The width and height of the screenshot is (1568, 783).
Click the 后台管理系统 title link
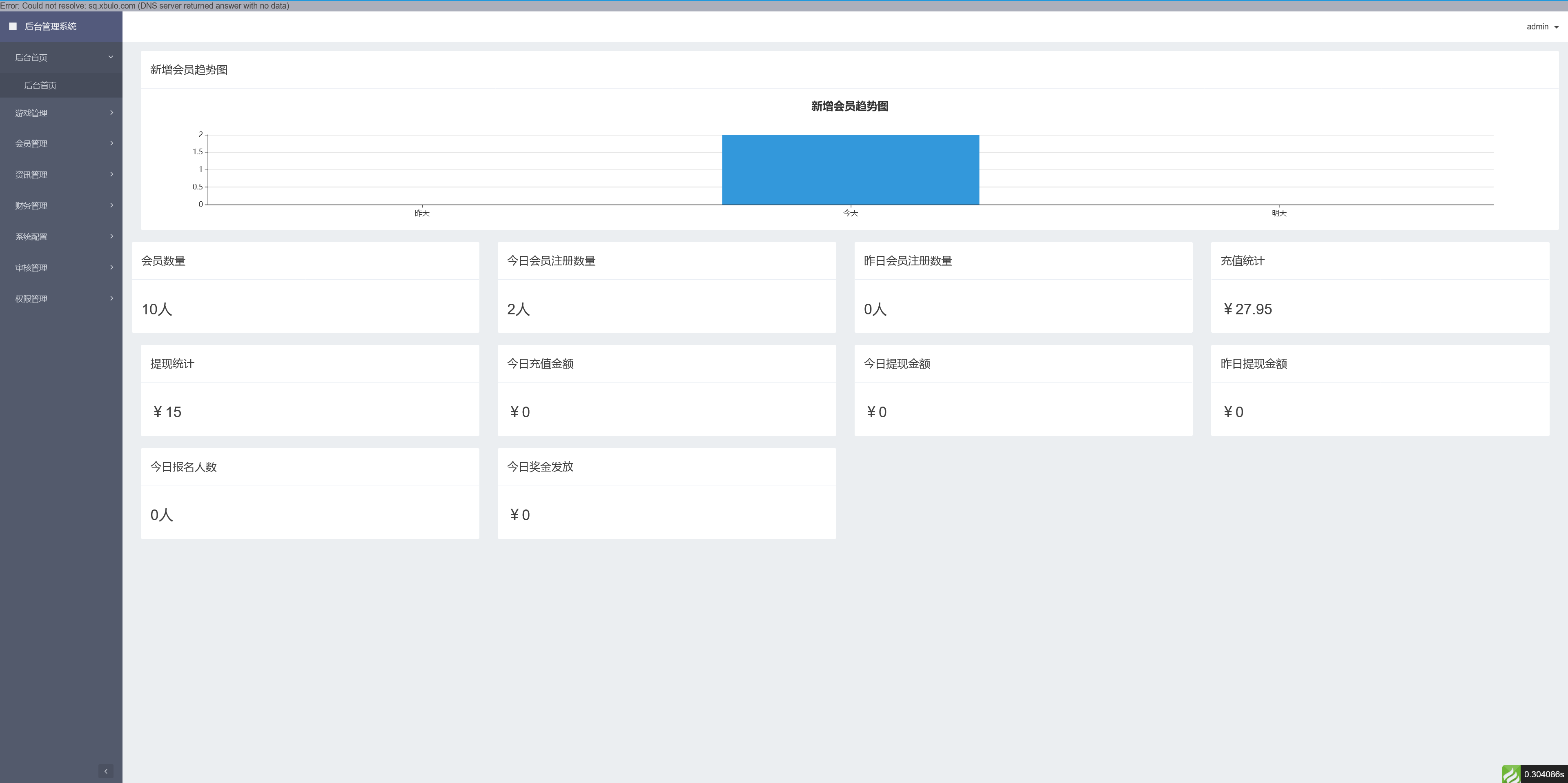pyautogui.click(x=51, y=26)
